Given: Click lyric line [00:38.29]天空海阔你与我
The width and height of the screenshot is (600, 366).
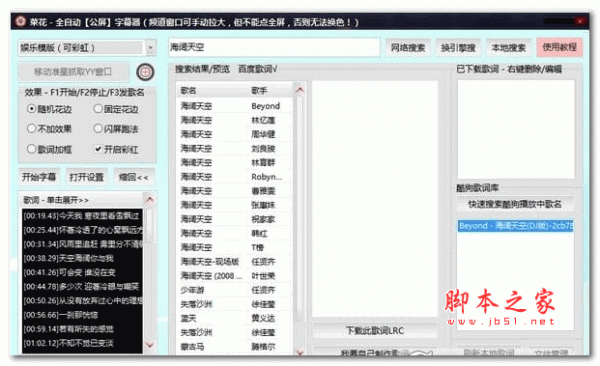Looking at the screenshot, I should coord(82,258).
